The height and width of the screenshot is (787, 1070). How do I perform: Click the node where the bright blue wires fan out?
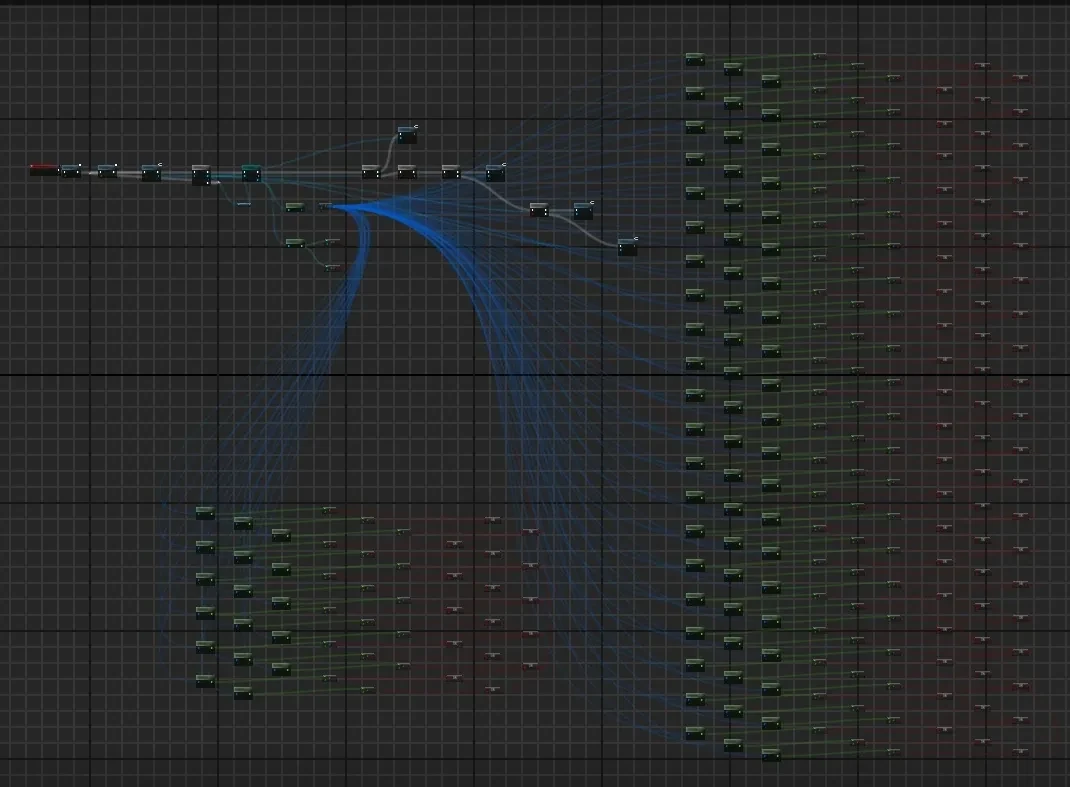(x=326, y=206)
